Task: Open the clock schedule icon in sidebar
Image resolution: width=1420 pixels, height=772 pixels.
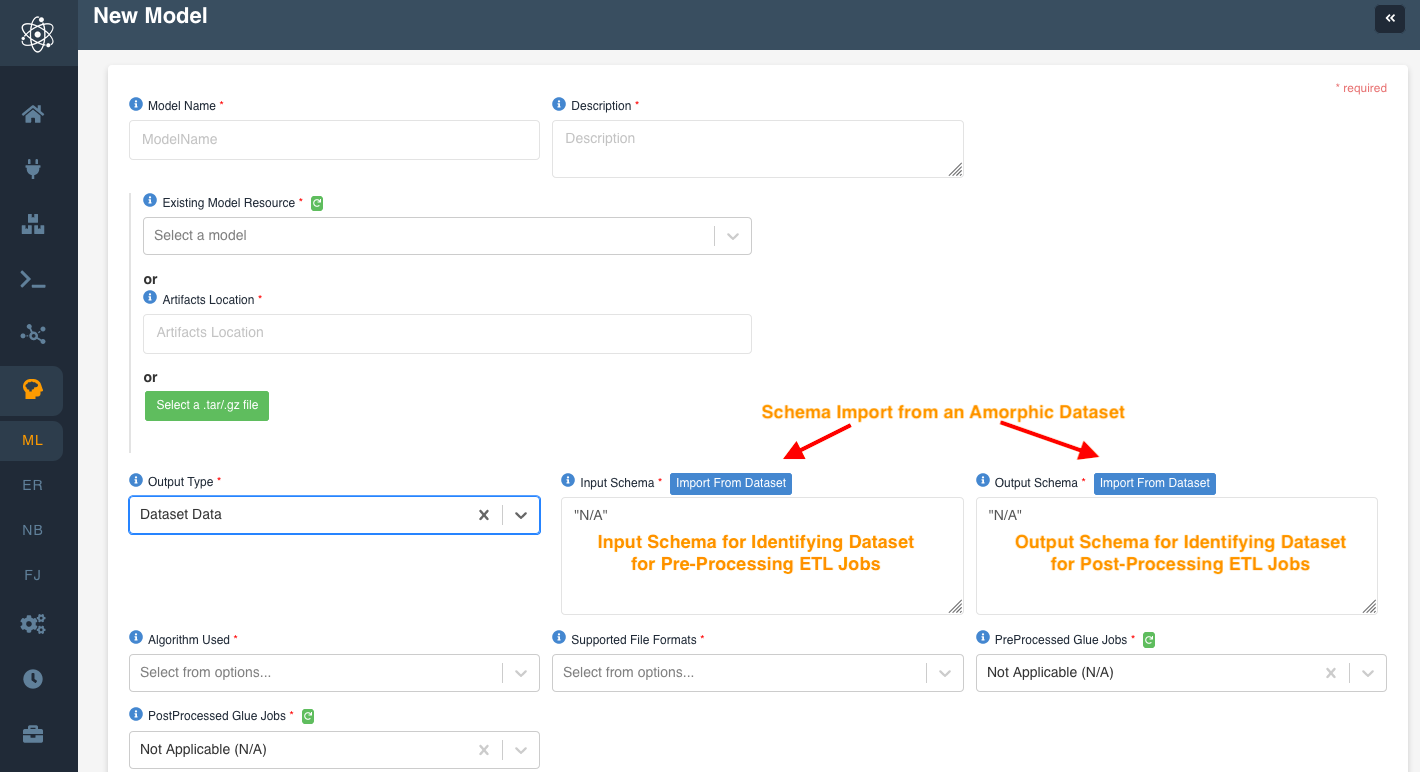Action: click(x=33, y=679)
